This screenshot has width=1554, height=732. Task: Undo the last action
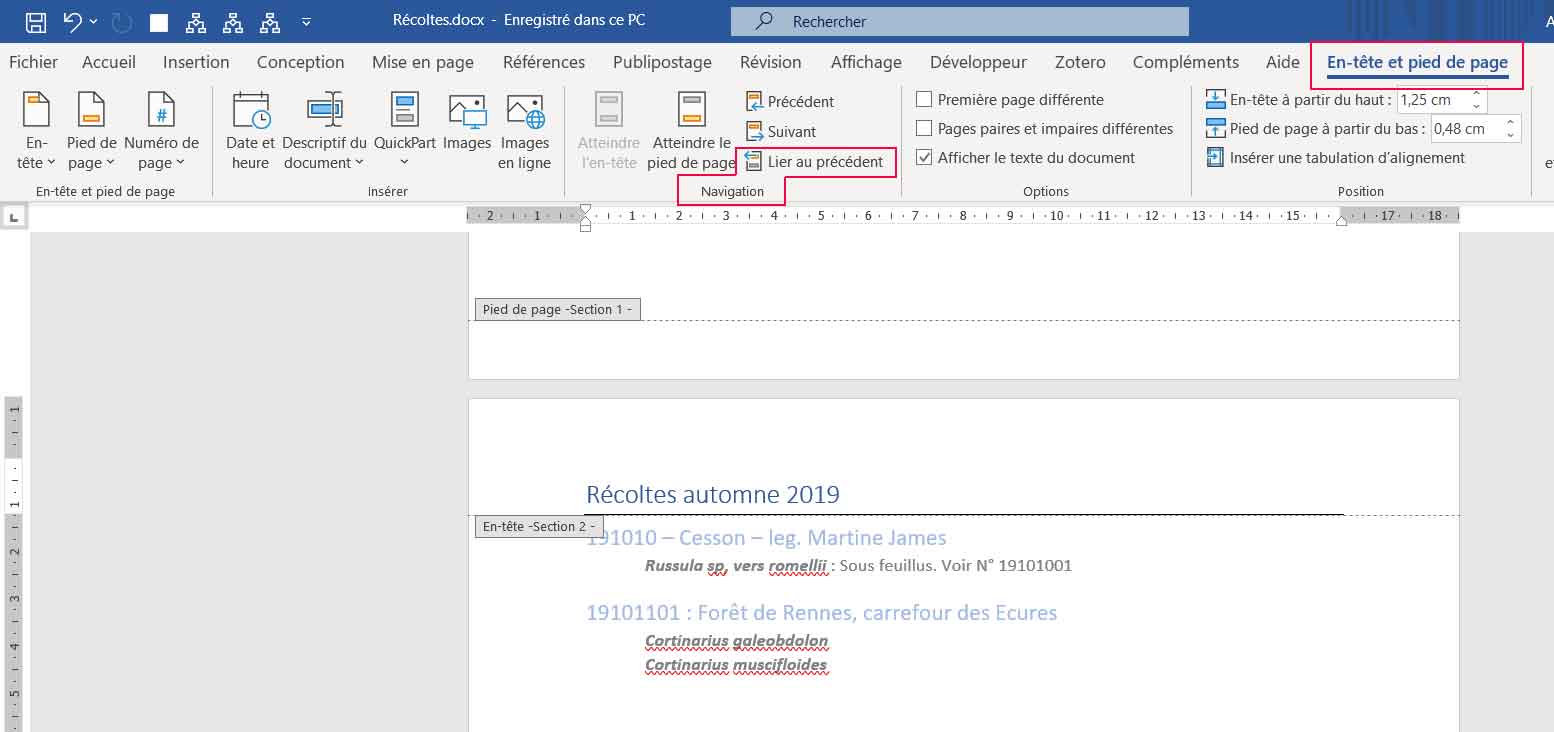[71, 21]
